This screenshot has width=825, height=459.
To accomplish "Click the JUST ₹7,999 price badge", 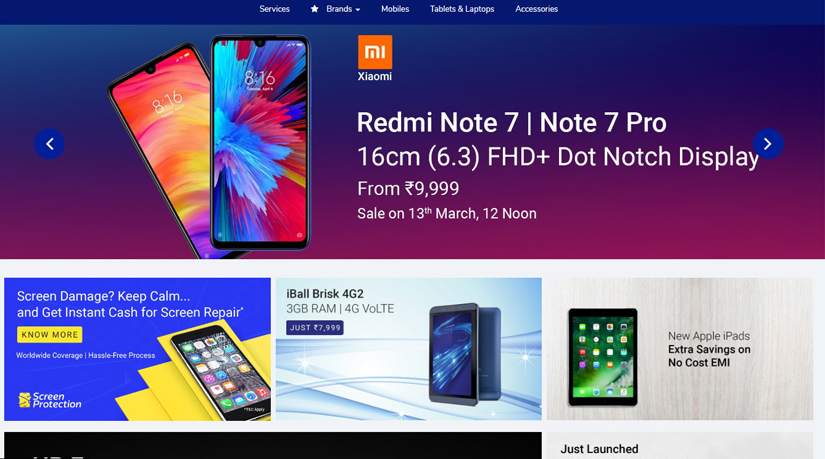I will click(x=315, y=327).
